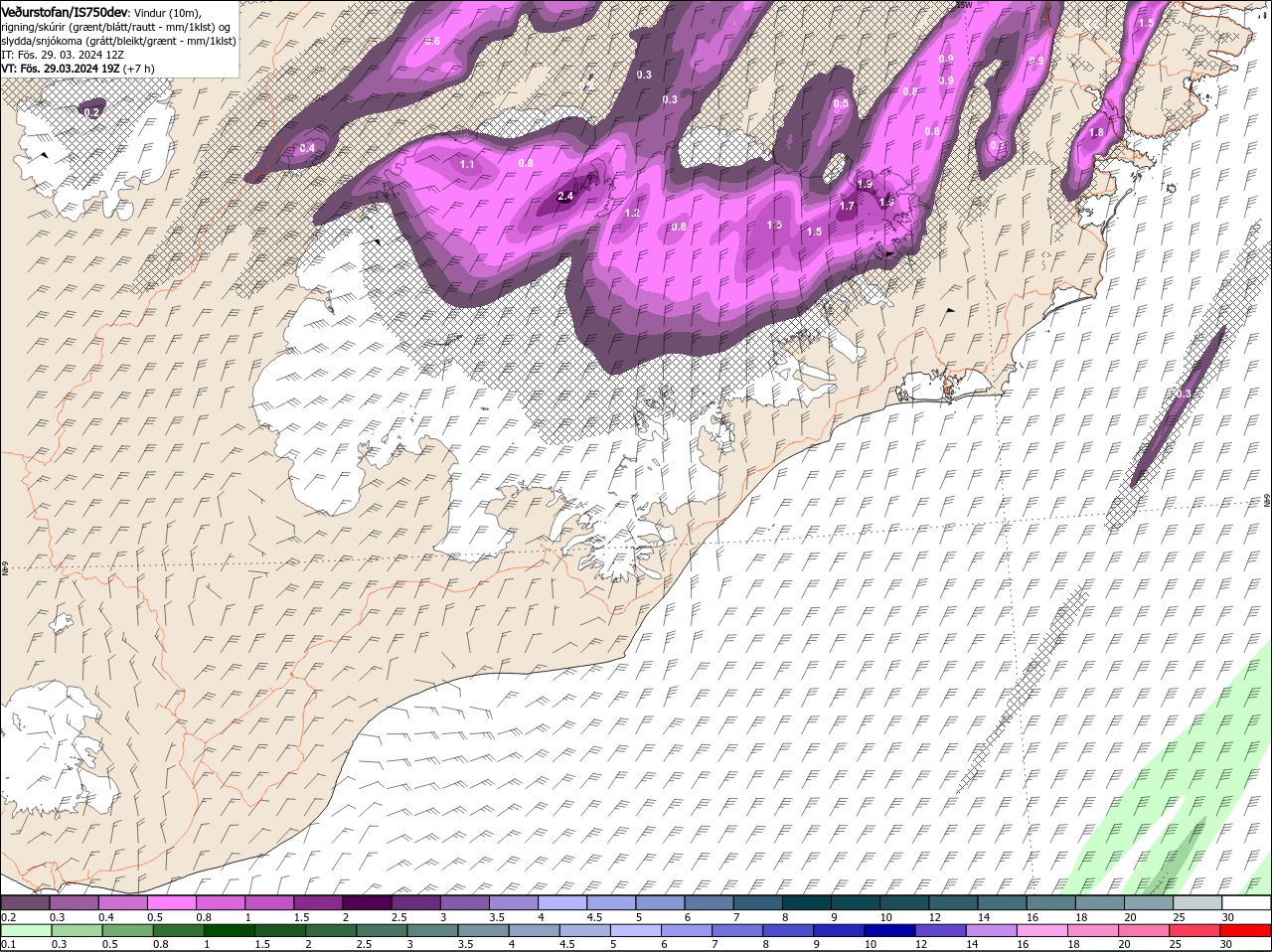
Task: Click the 0.6 value label on map
Action: (x=433, y=41)
